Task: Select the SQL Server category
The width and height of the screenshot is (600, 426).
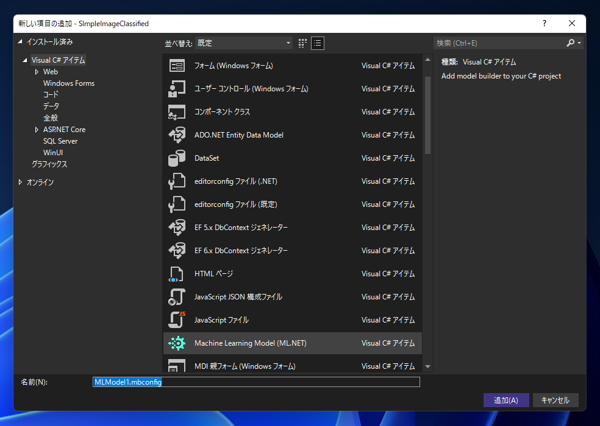Action: click(60, 141)
